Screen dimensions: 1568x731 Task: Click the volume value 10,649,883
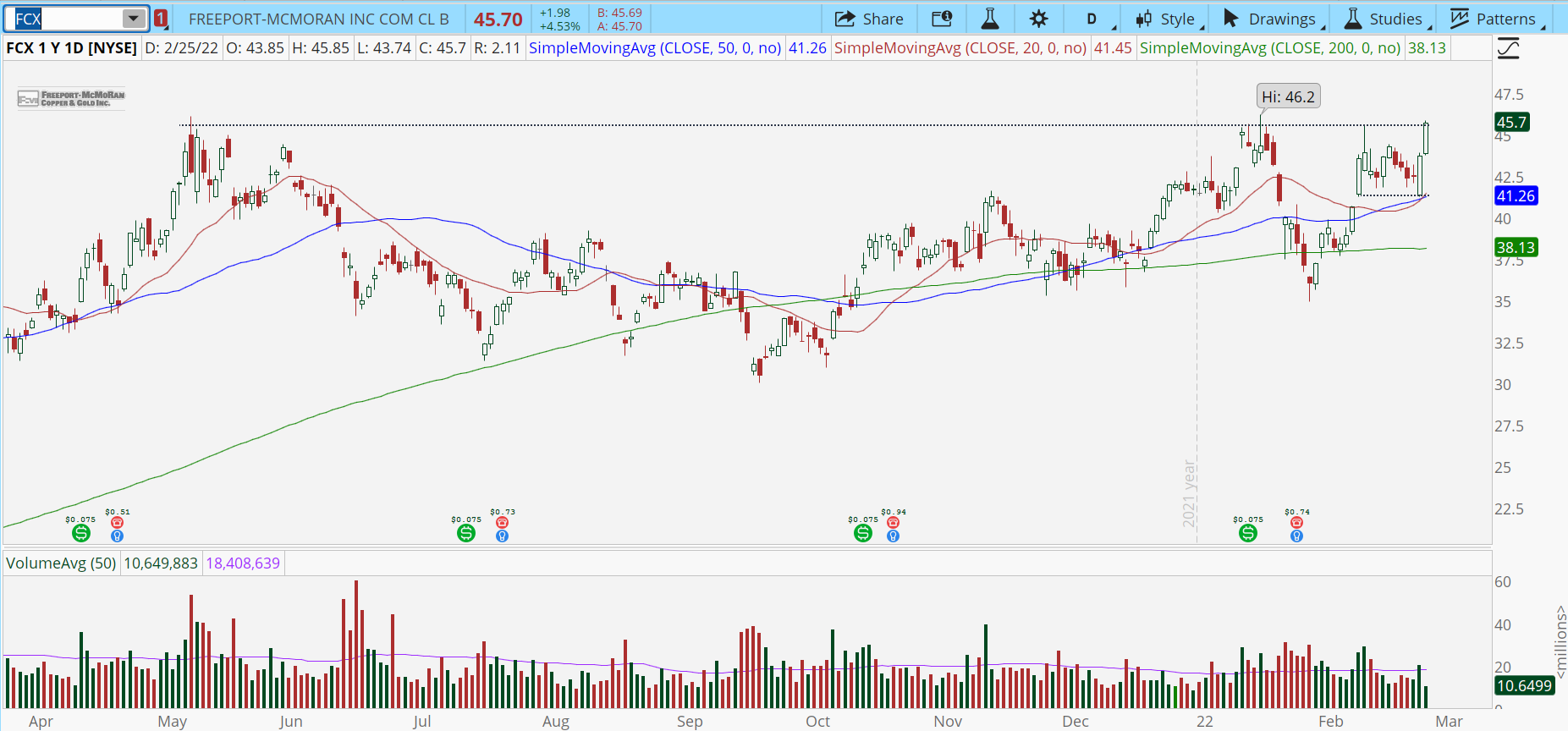(161, 563)
